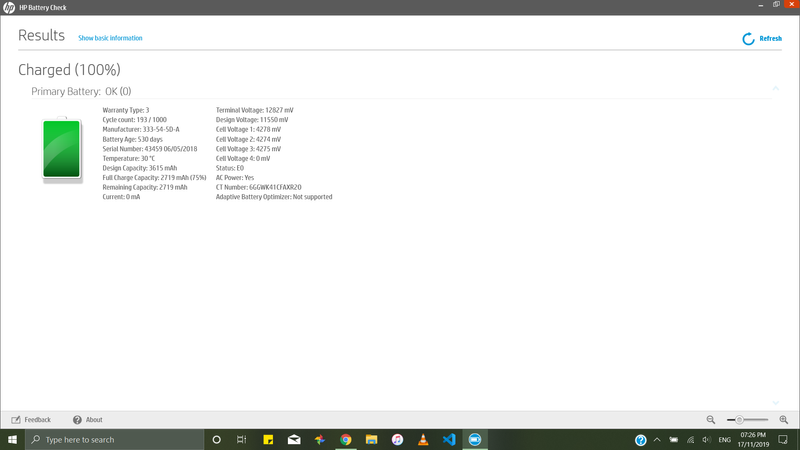
Task: Click Manufacturer: 333-54-5D-A text
Action: click(x=141, y=130)
